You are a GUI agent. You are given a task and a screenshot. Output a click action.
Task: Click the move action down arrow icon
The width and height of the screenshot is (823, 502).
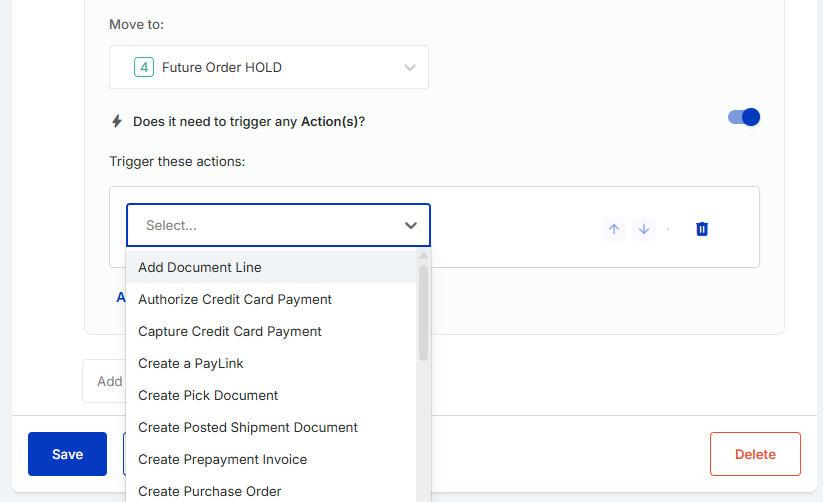[x=643, y=229]
